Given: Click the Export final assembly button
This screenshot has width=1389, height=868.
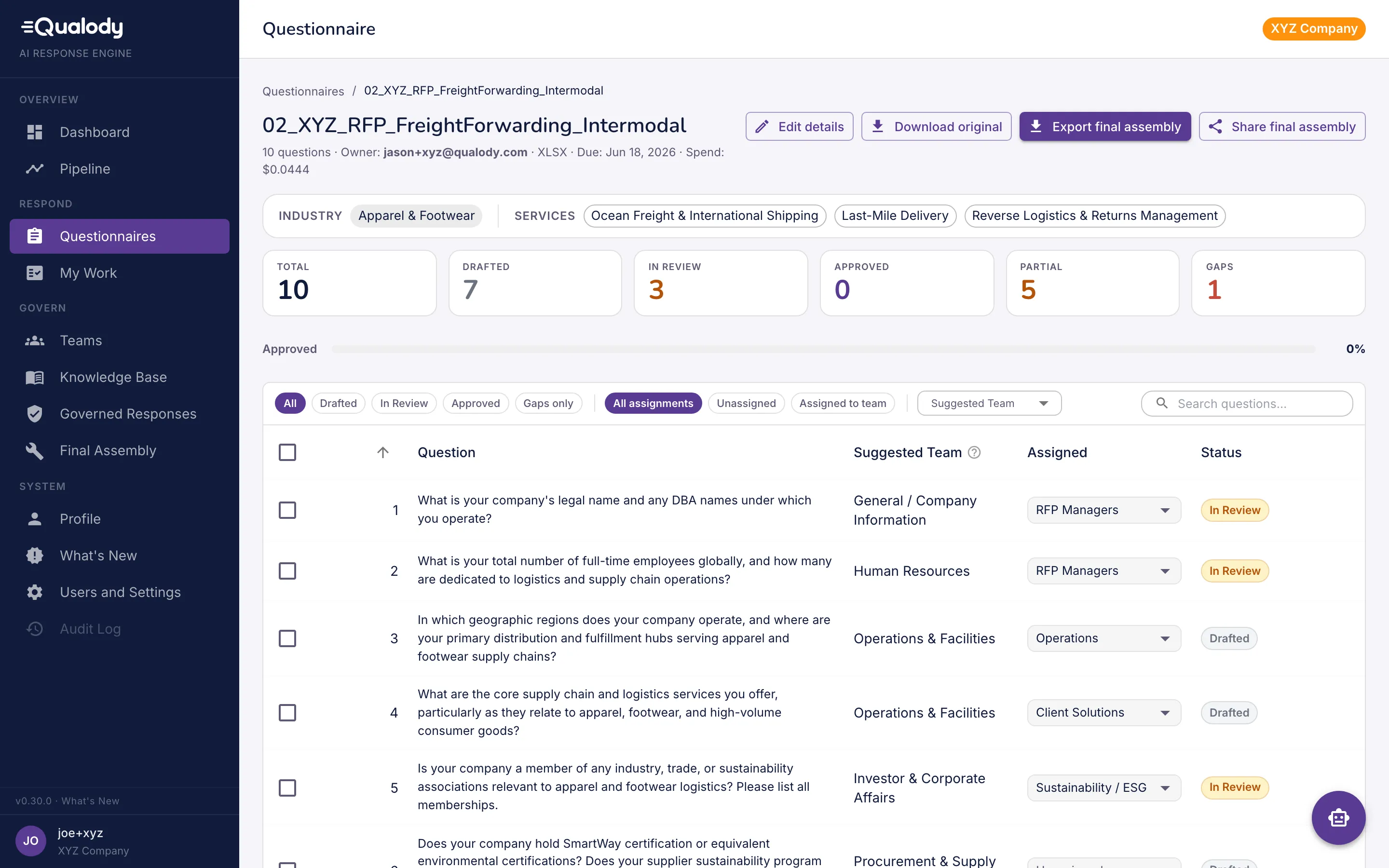Looking at the screenshot, I should click(1105, 126).
